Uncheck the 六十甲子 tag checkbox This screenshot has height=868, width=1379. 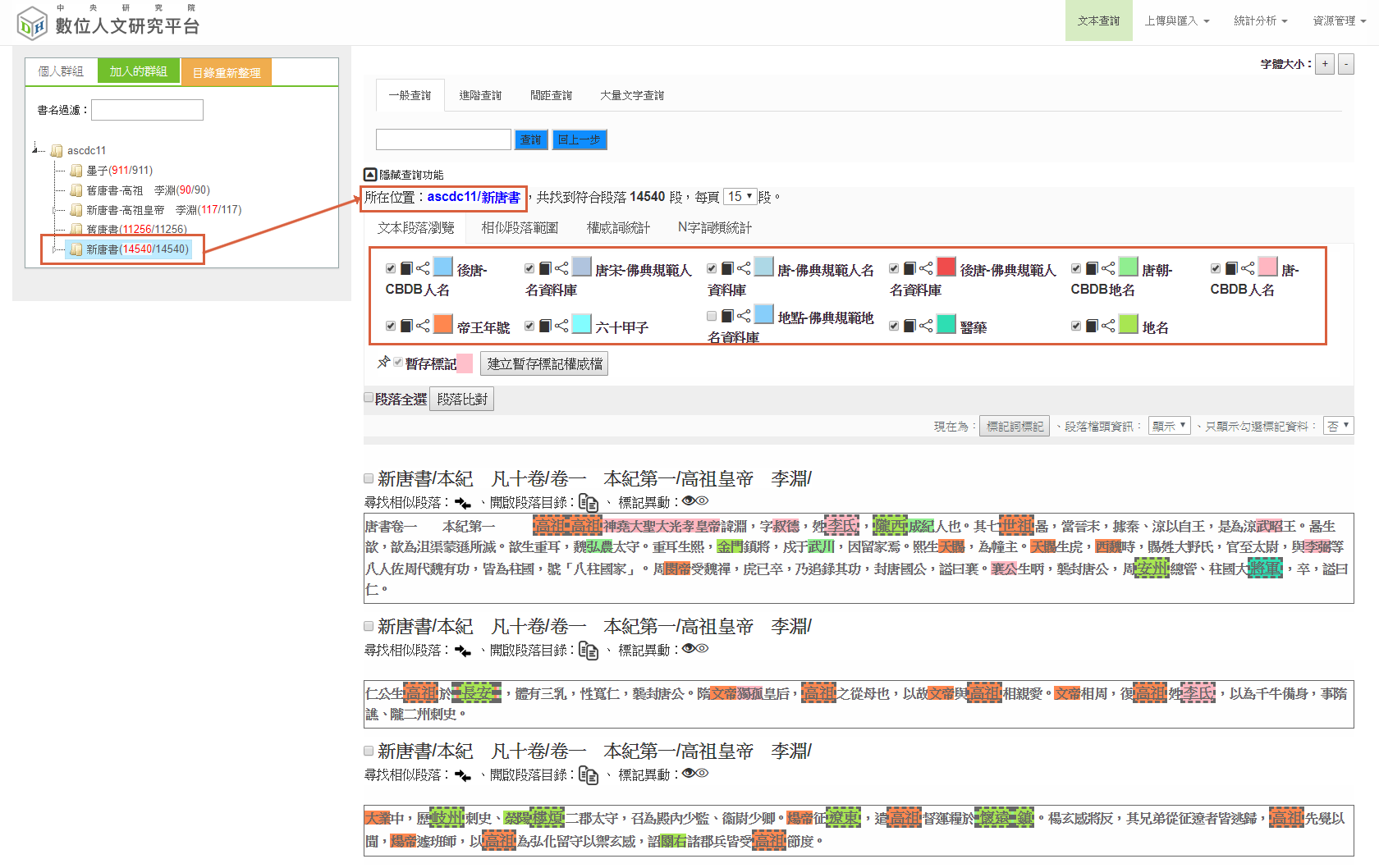click(529, 326)
